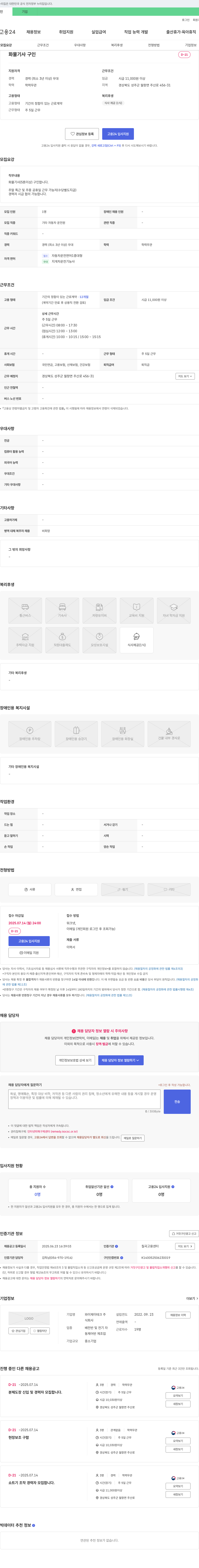
Task: Select the 기타 screening method box
Action: [x=169, y=889]
